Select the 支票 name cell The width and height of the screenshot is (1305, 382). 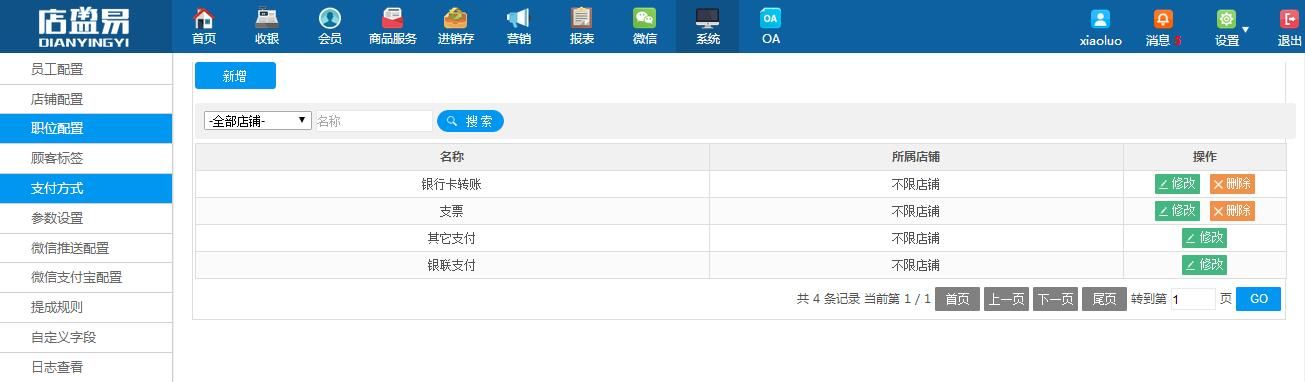tap(452, 211)
